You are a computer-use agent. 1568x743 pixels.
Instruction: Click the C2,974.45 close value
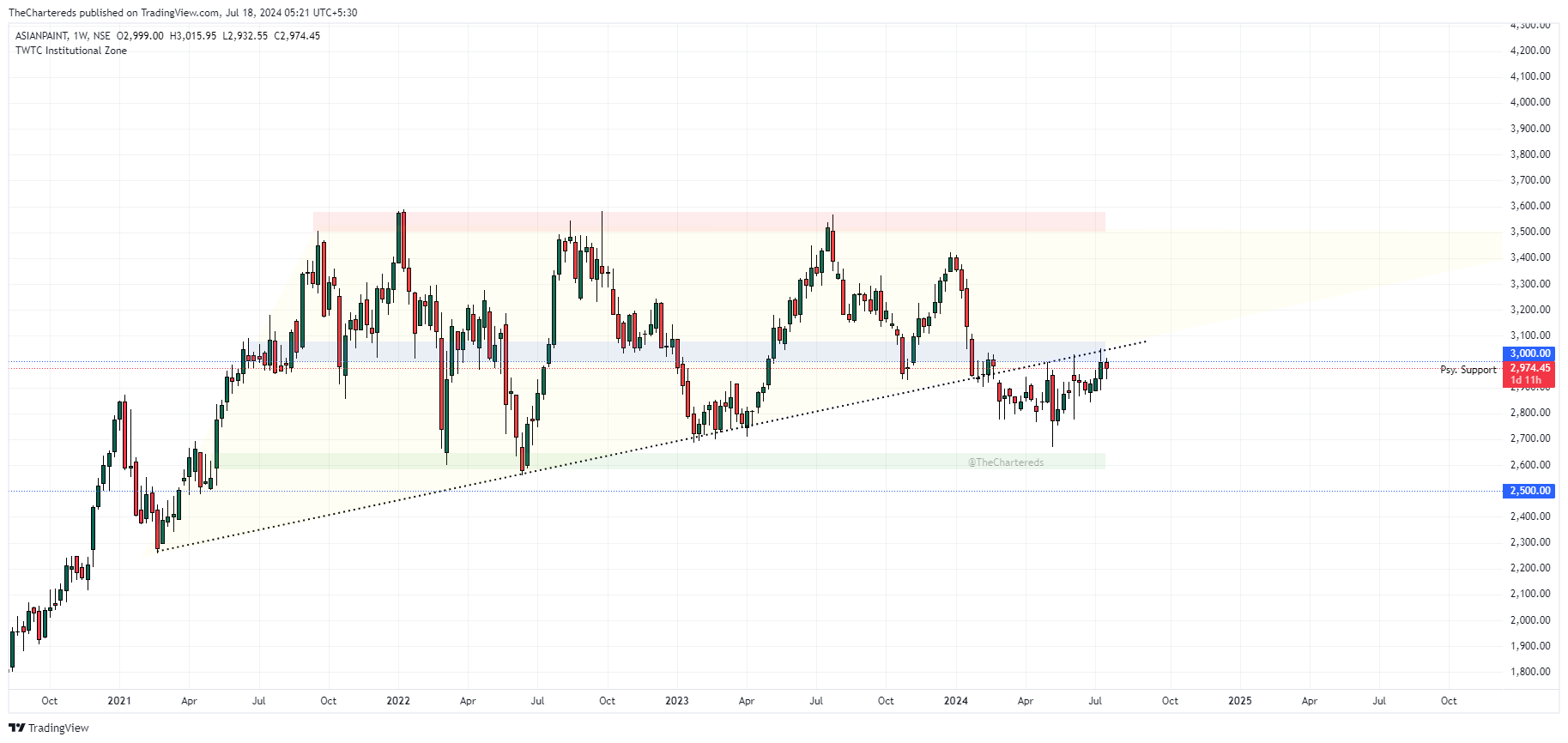coord(297,36)
